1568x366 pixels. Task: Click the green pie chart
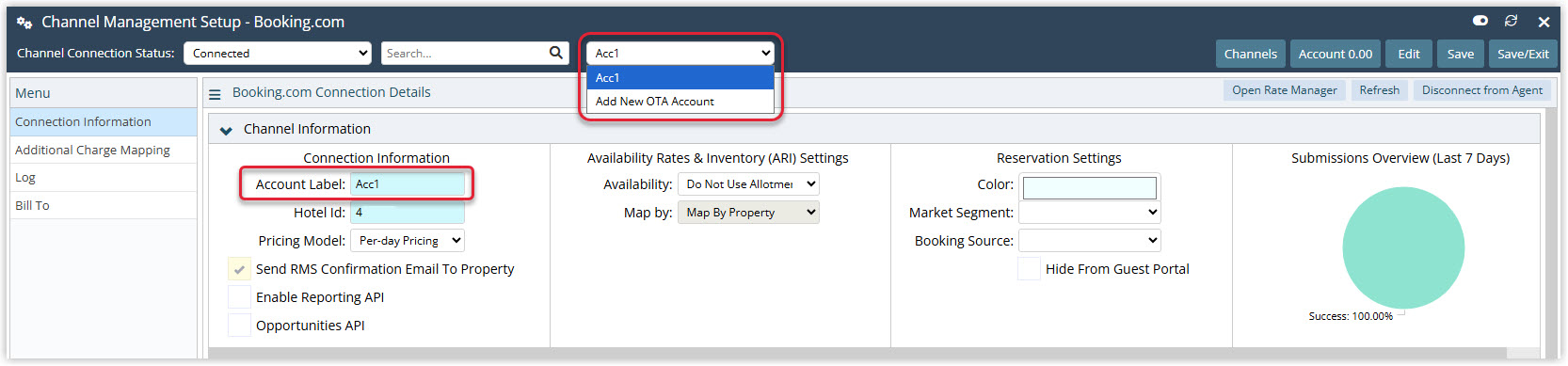pyautogui.click(x=1403, y=247)
